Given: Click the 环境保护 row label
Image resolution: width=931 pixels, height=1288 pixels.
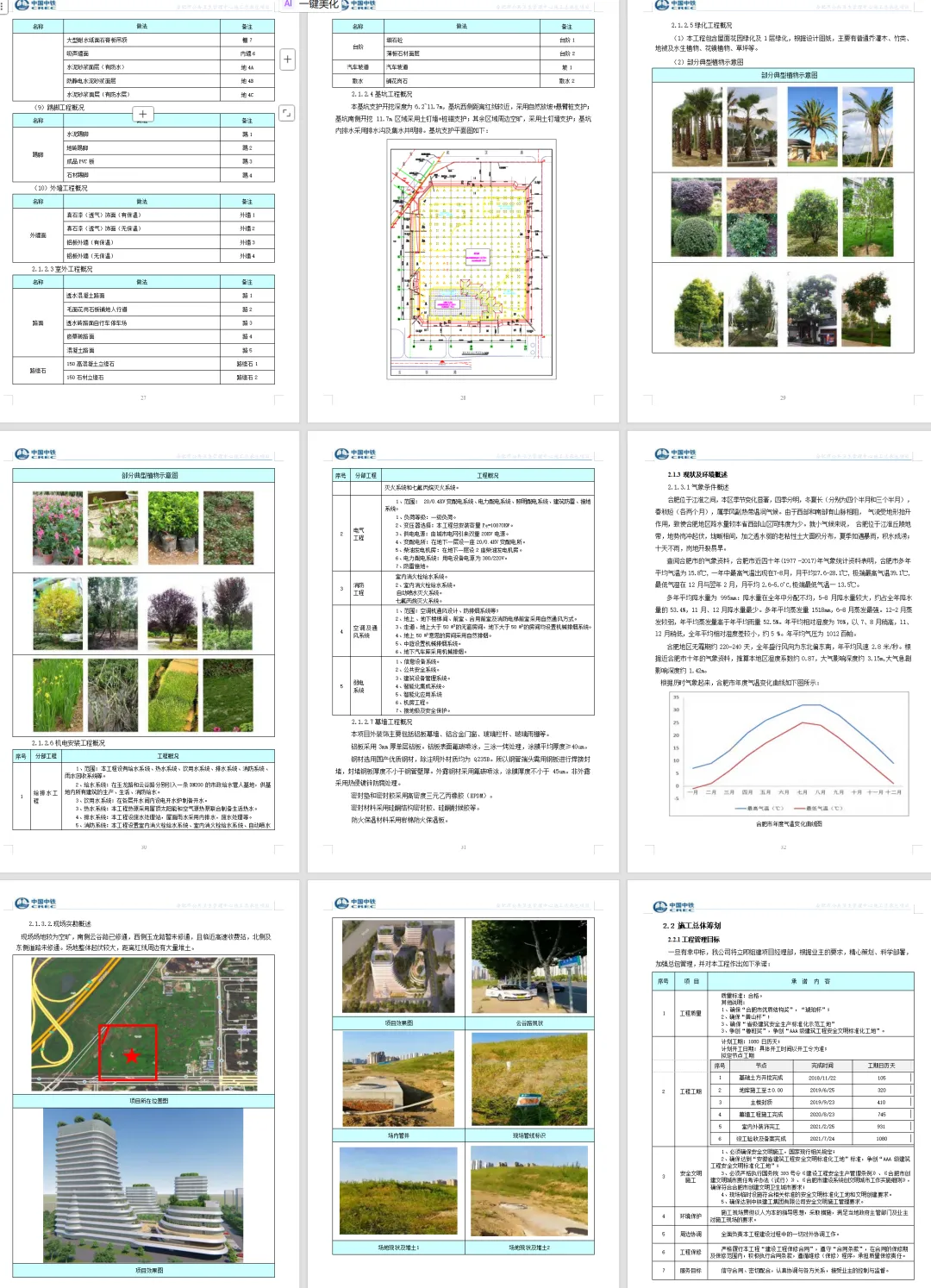Looking at the screenshot, I should click(x=690, y=1216).
